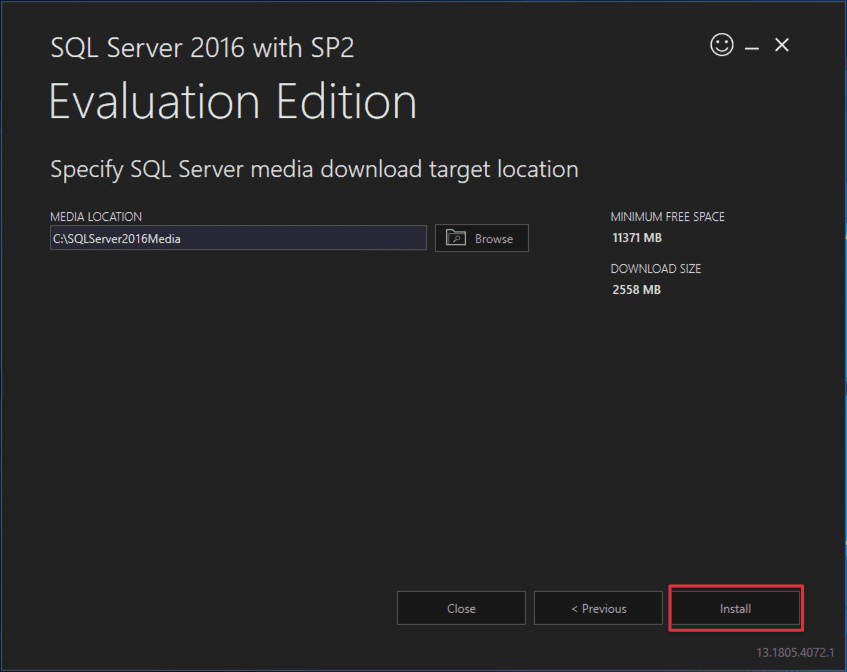Send installer feedback using the smiley face
Viewport: 847px width, 672px height.
point(722,45)
